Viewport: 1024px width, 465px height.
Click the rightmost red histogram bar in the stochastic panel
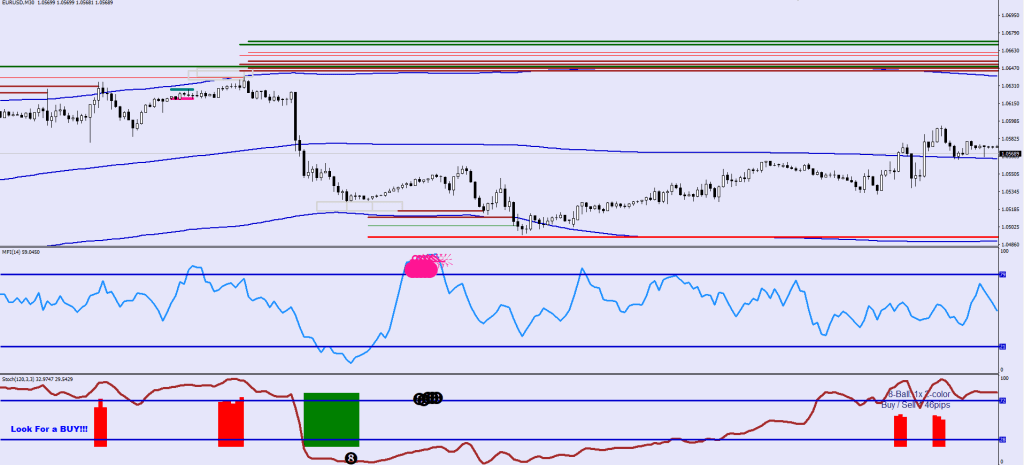(938, 431)
